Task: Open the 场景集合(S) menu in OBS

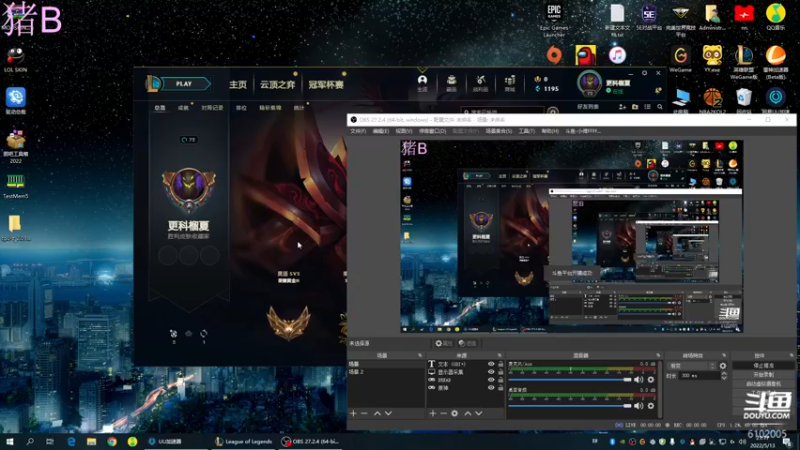Action: click(x=498, y=131)
